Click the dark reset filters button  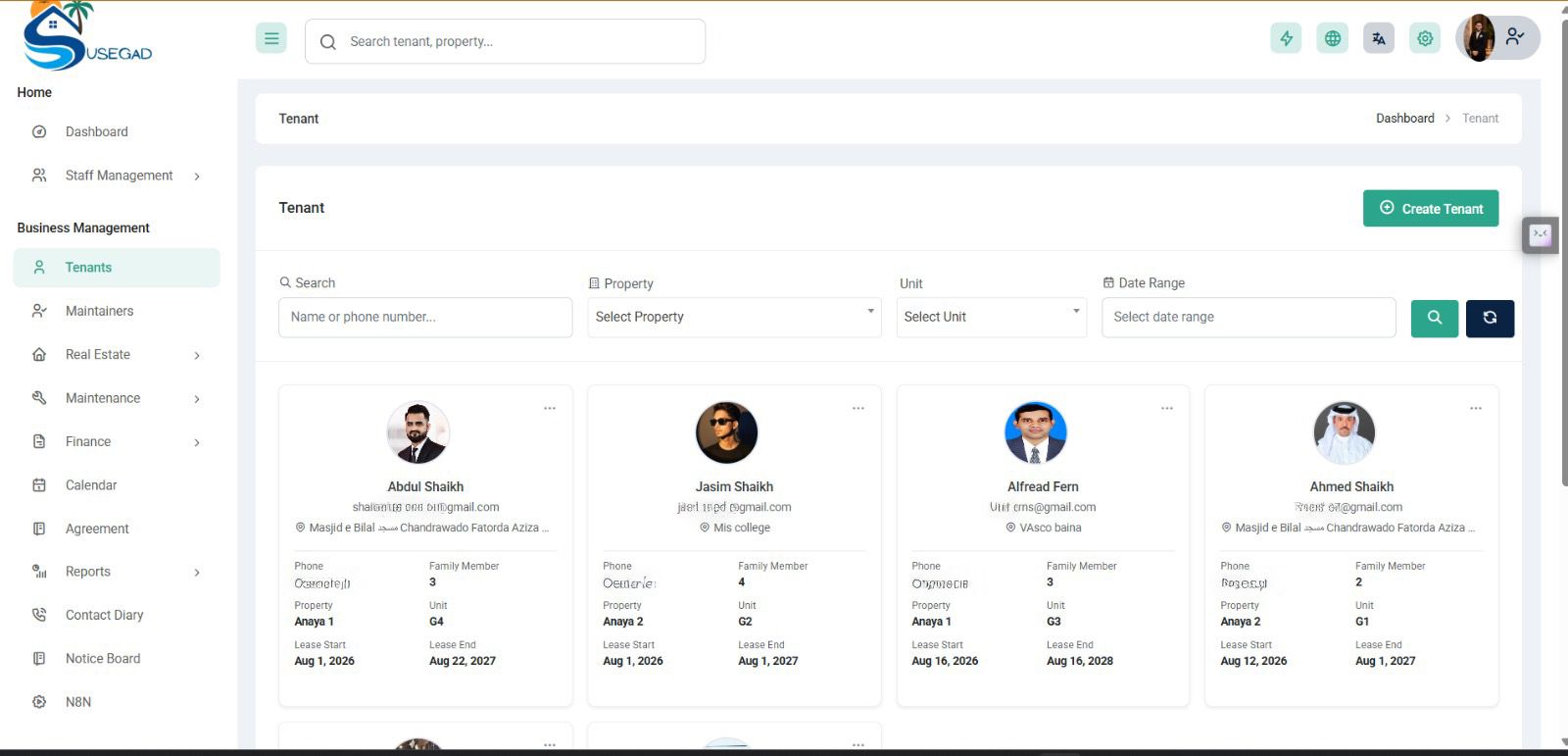coord(1490,318)
